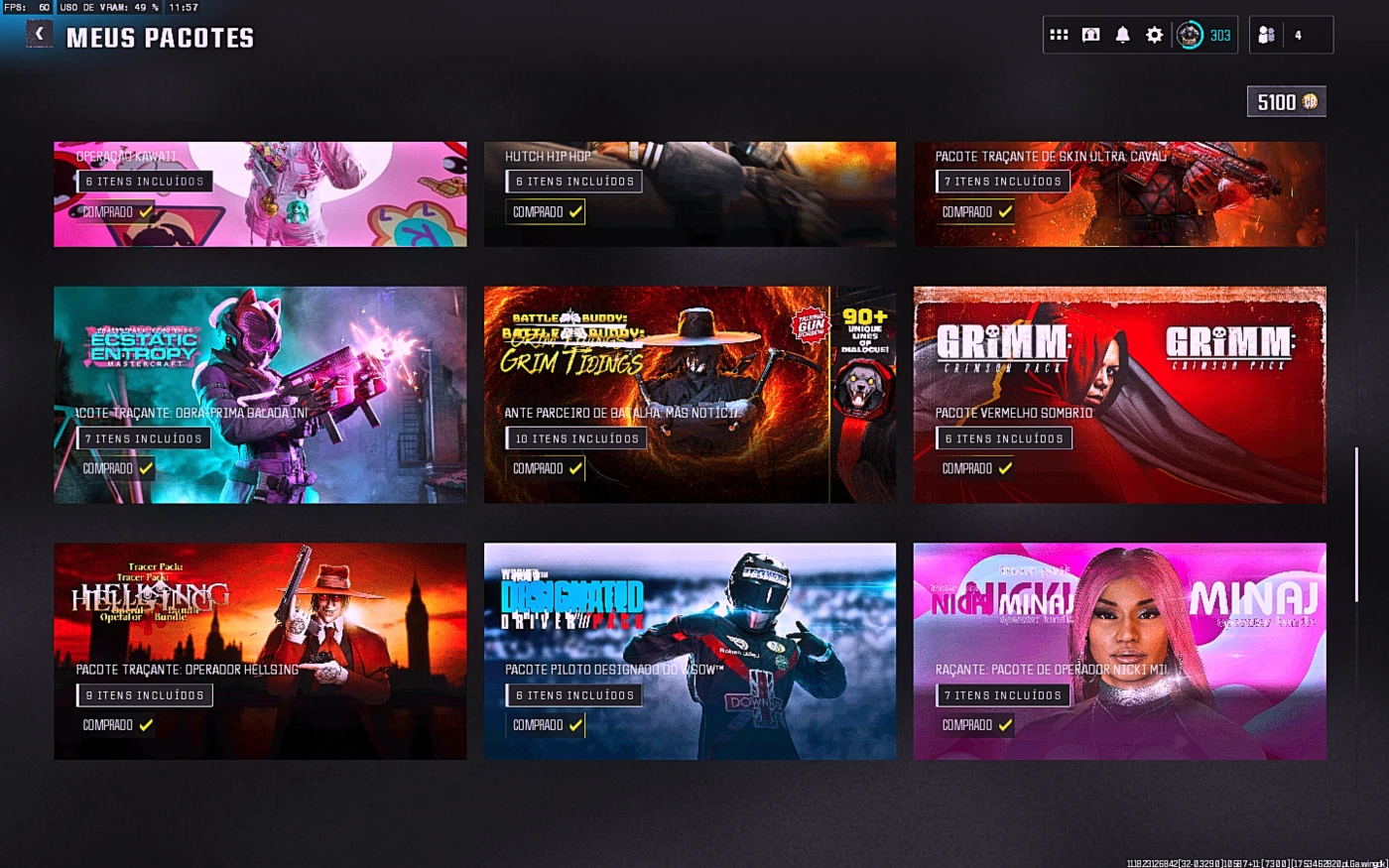Click the Comprado badge on Operação Kawaii

(x=116, y=211)
